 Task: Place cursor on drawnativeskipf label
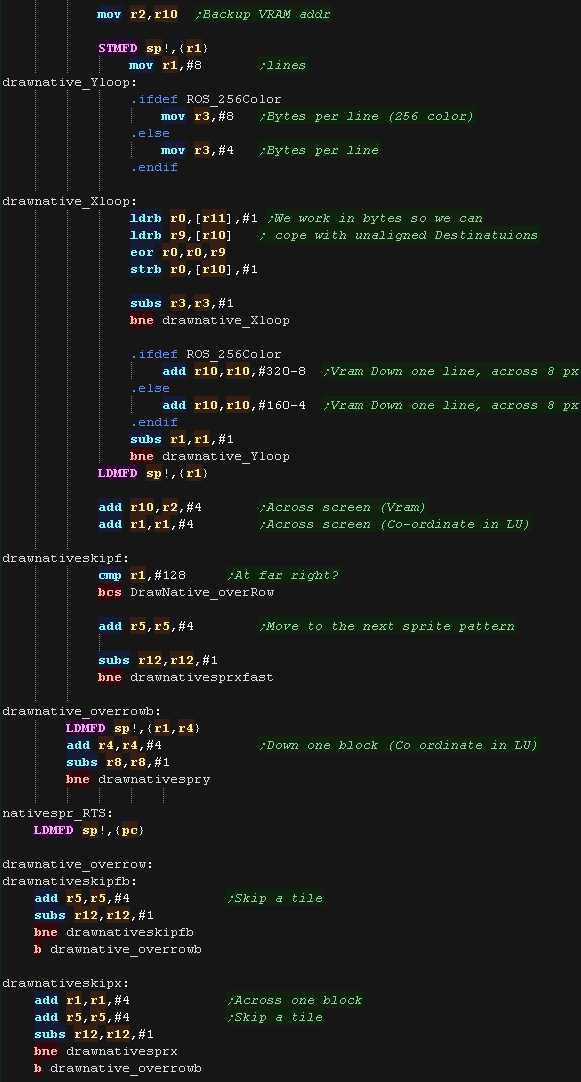coord(66,558)
